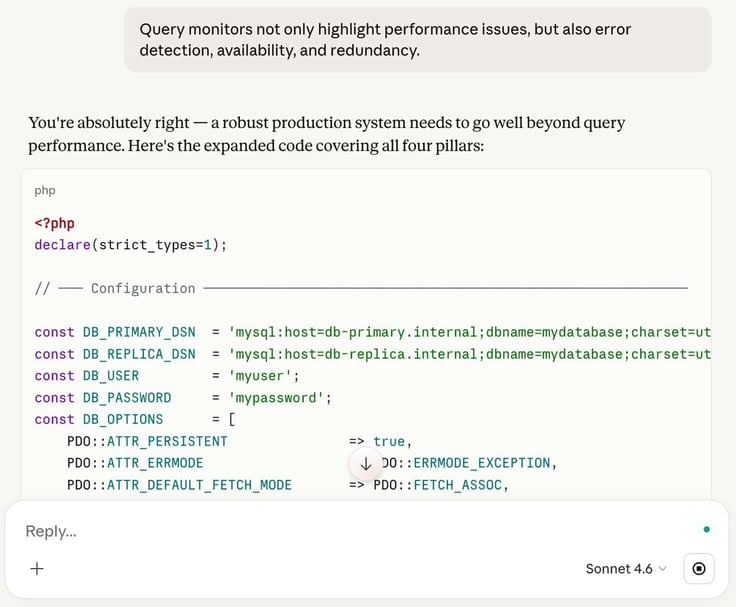This screenshot has width=736, height=607.
Task: Click the DB_PASSWORD constant name
Action: click(x=127, y=398)
